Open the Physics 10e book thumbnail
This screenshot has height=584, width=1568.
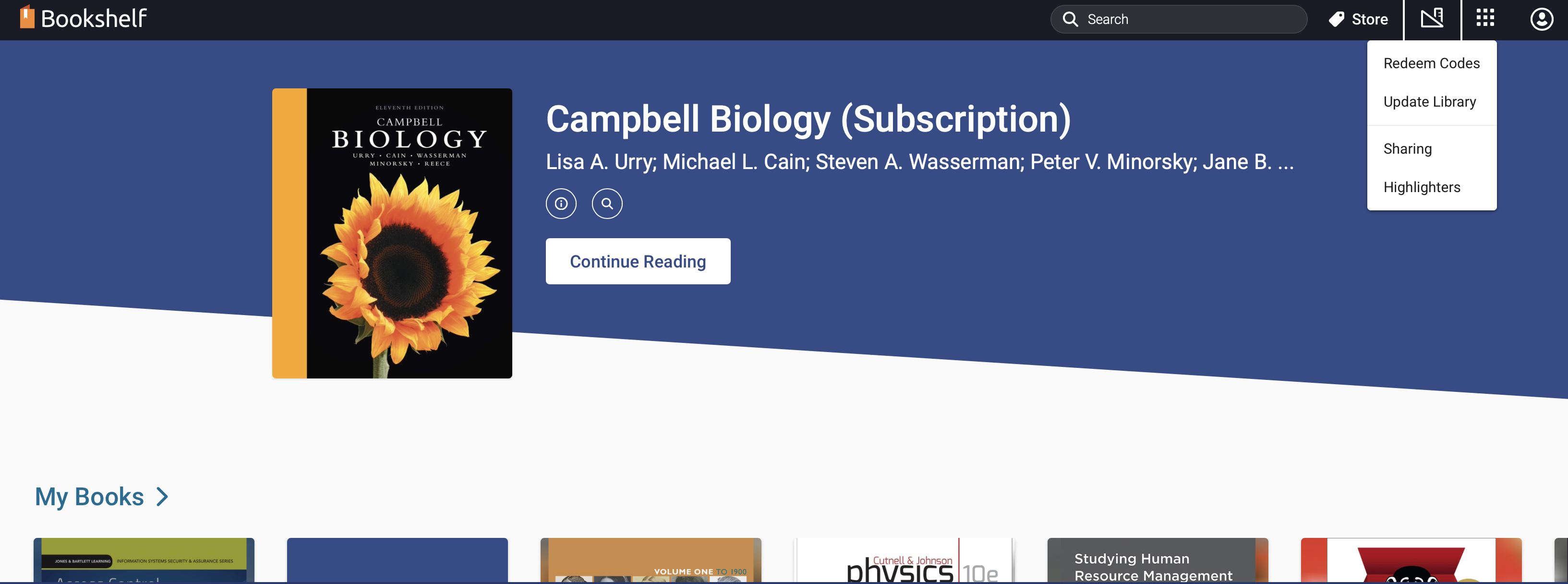(904, 561)
